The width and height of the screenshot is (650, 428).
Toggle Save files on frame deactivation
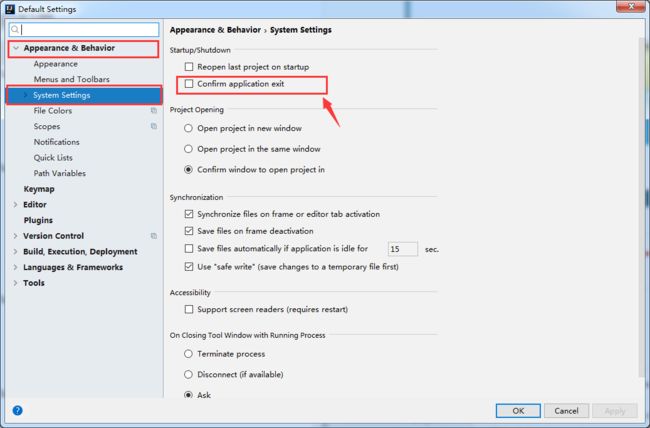pyautogui.click(x=189, y=231)
